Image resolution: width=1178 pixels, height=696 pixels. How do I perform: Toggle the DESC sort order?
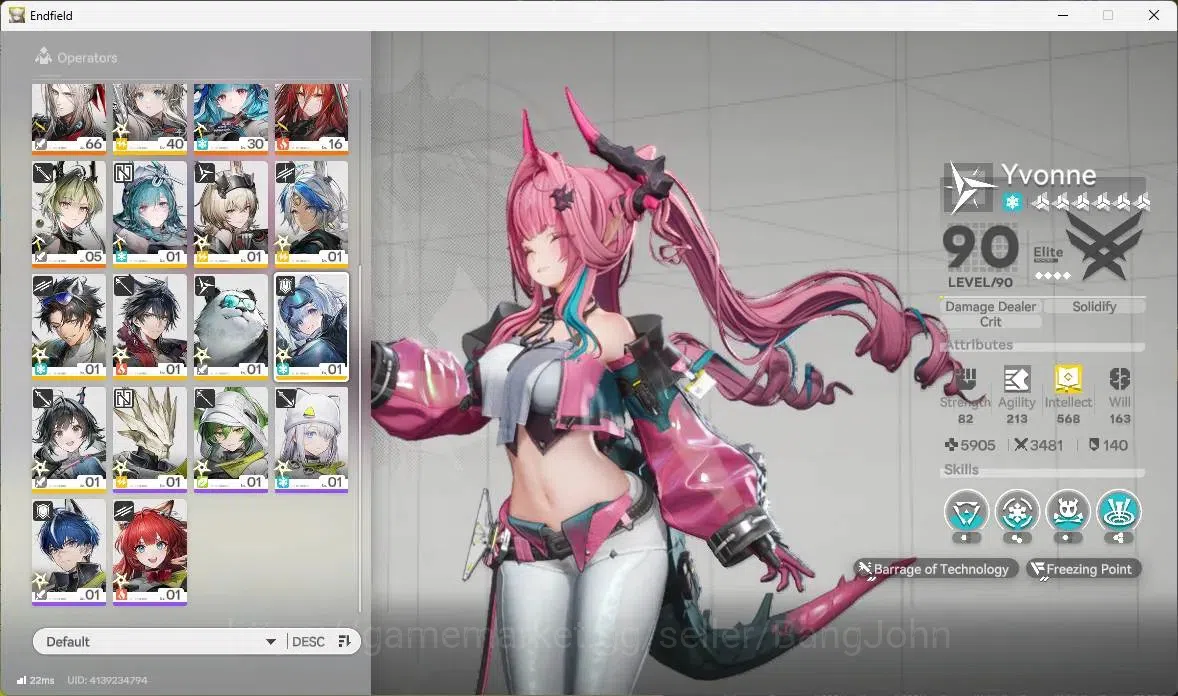coord(308,641)
